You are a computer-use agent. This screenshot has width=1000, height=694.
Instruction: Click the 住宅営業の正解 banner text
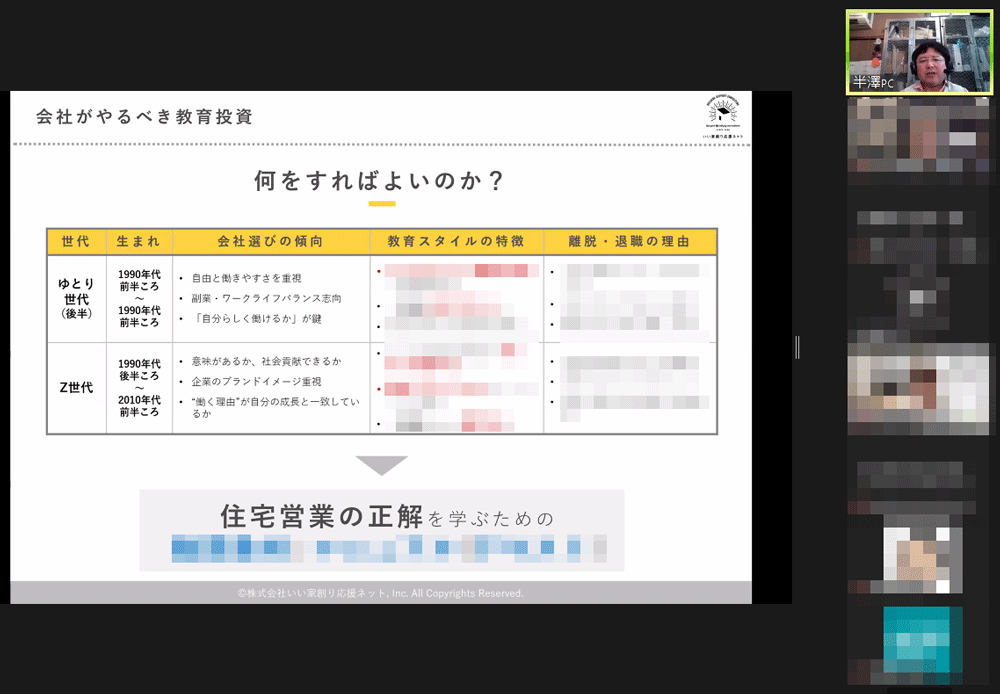(x=321, y=517)
